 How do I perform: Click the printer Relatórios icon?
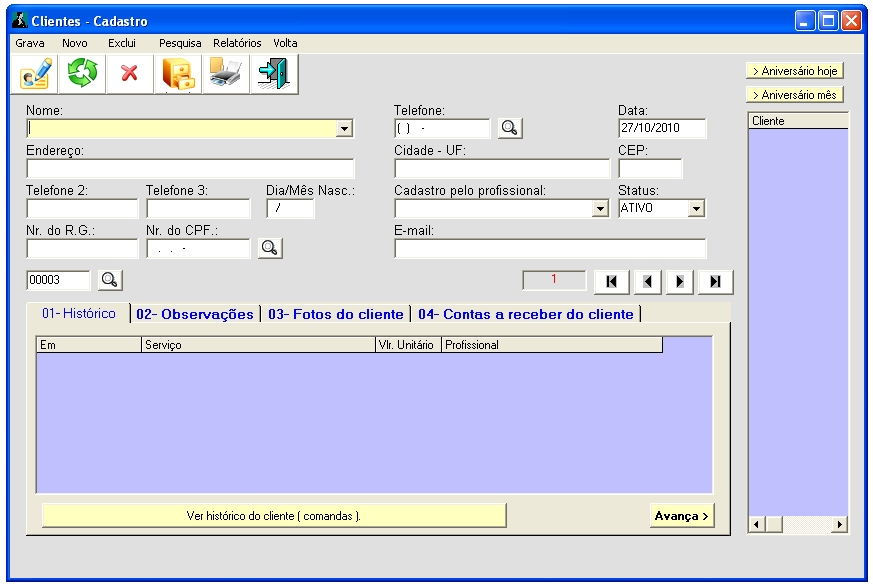click(x=225, y=74)
